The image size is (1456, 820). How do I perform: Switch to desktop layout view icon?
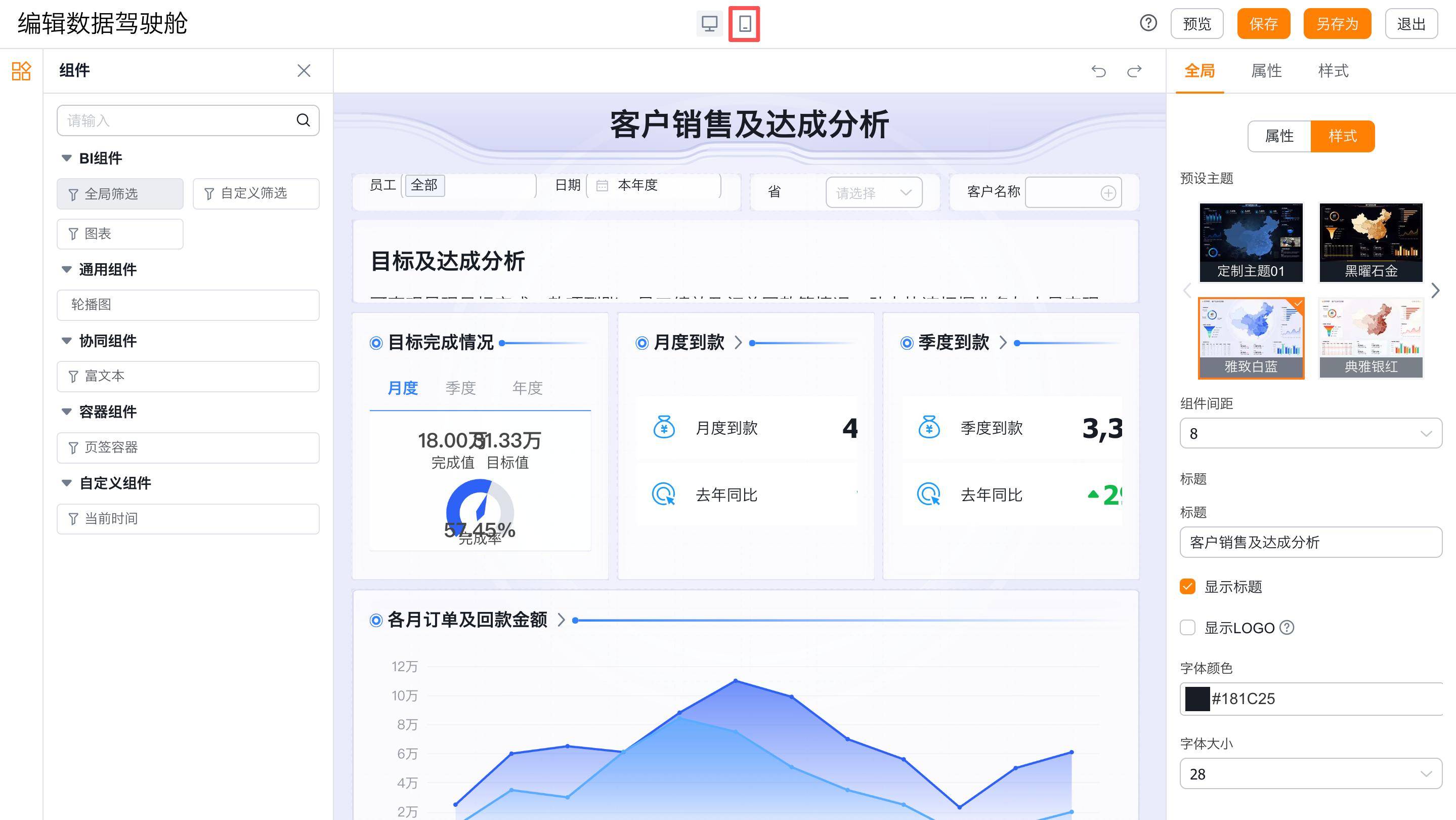(x=709, y=24)
